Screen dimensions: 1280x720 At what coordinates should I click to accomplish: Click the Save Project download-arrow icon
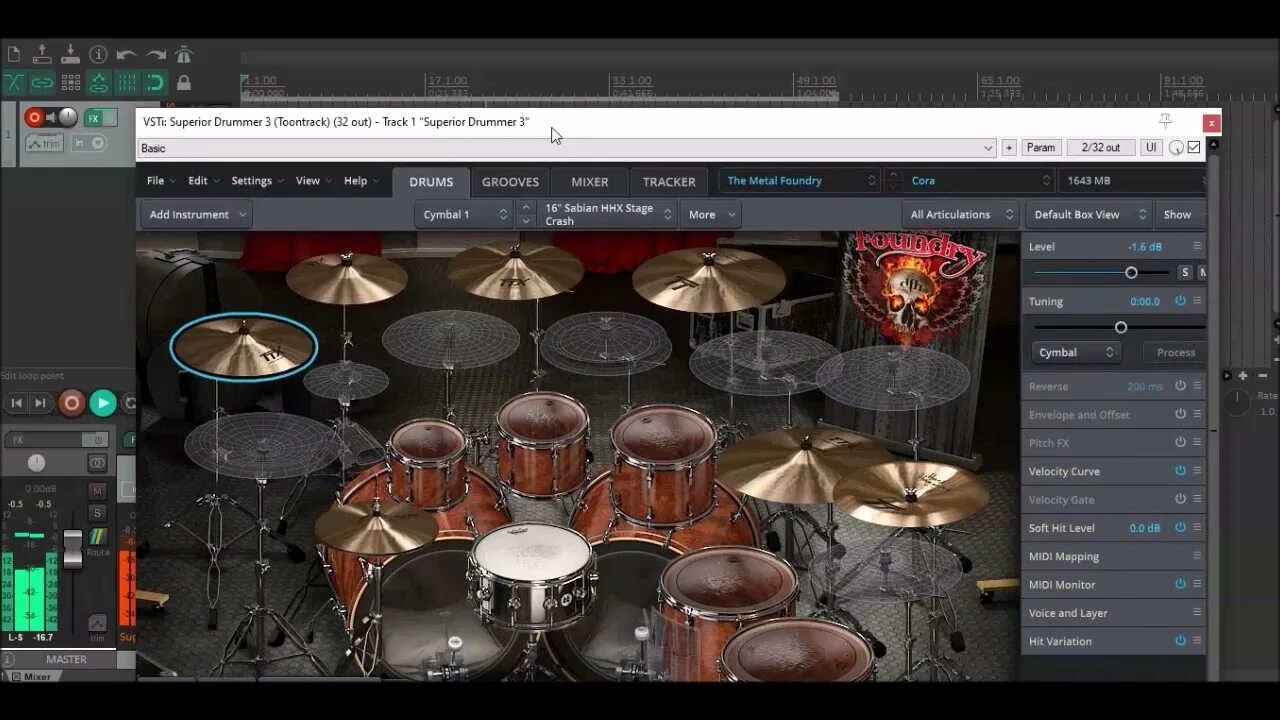[x=70, y=54]
